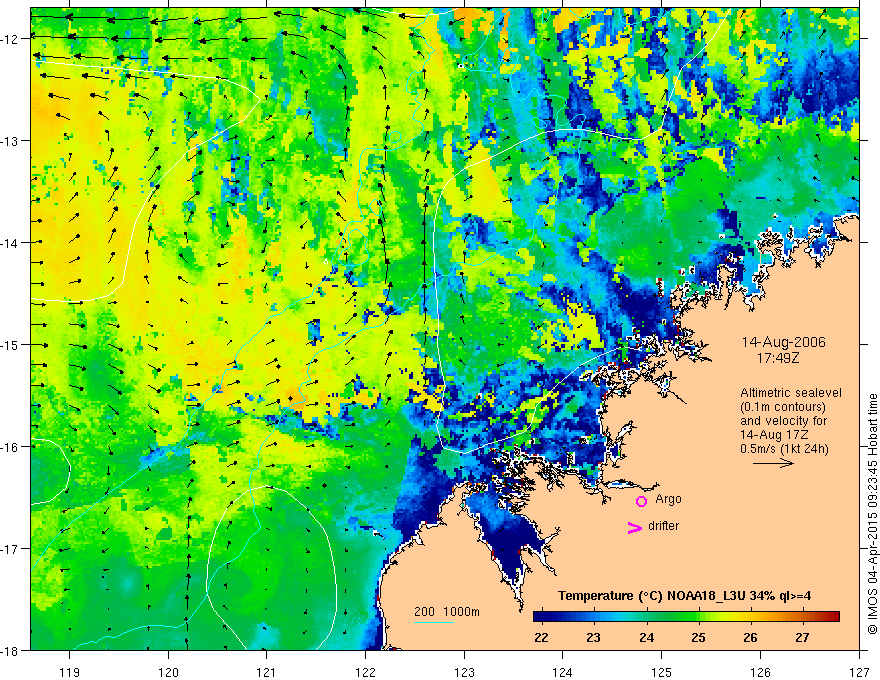880x680 pixels.
Task: Click the magenta Argo circle legend icon
Action: 641,501
